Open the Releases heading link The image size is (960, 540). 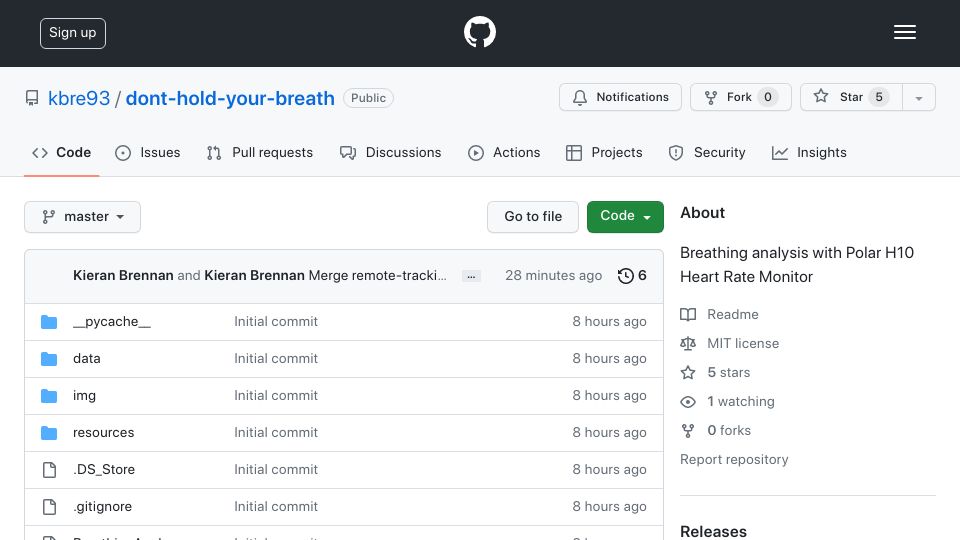(x=713, y=531)
